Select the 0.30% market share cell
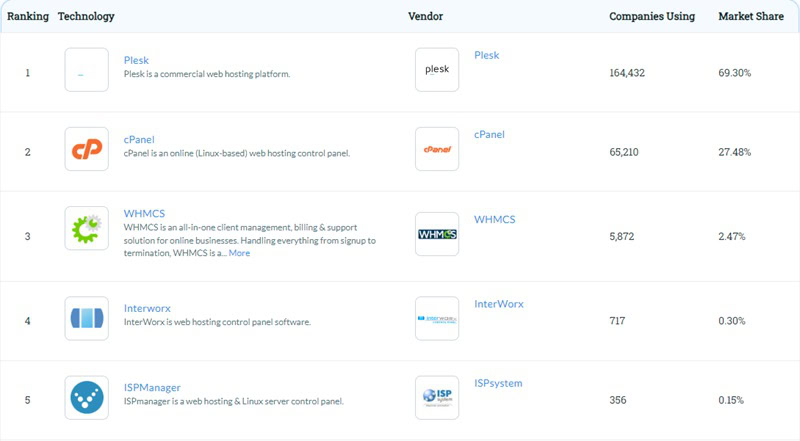The image size is (800, 441). pos(732,321)
